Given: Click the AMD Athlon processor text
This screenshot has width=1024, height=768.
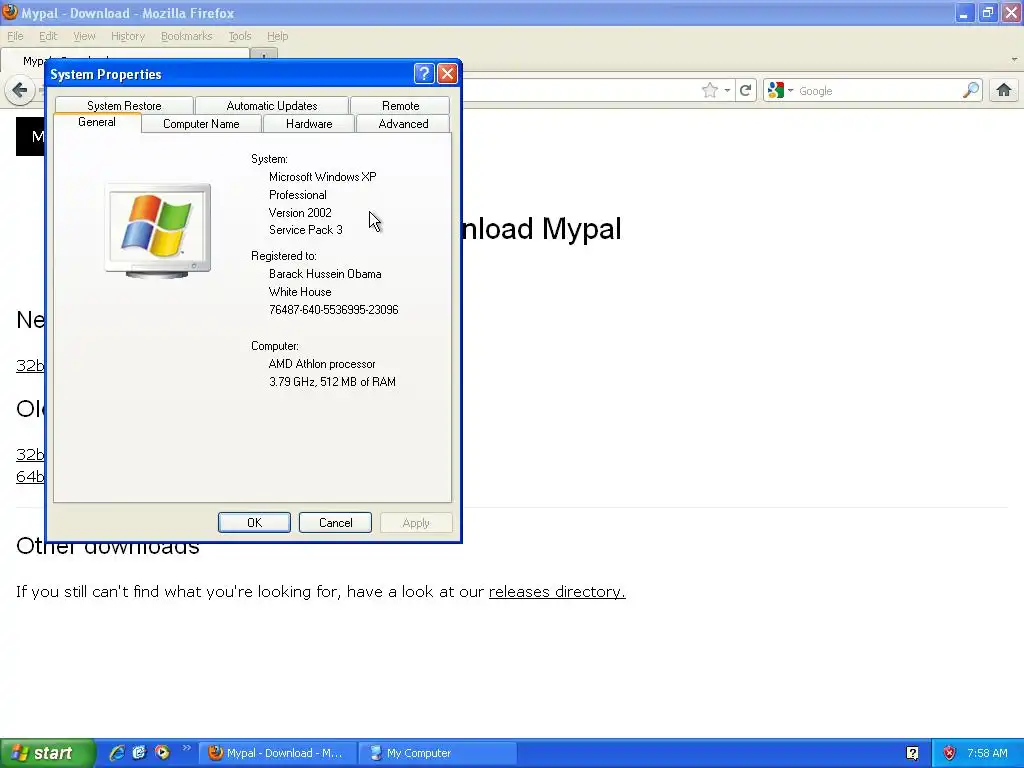Looking at the screenshot, I should [322, 364].
